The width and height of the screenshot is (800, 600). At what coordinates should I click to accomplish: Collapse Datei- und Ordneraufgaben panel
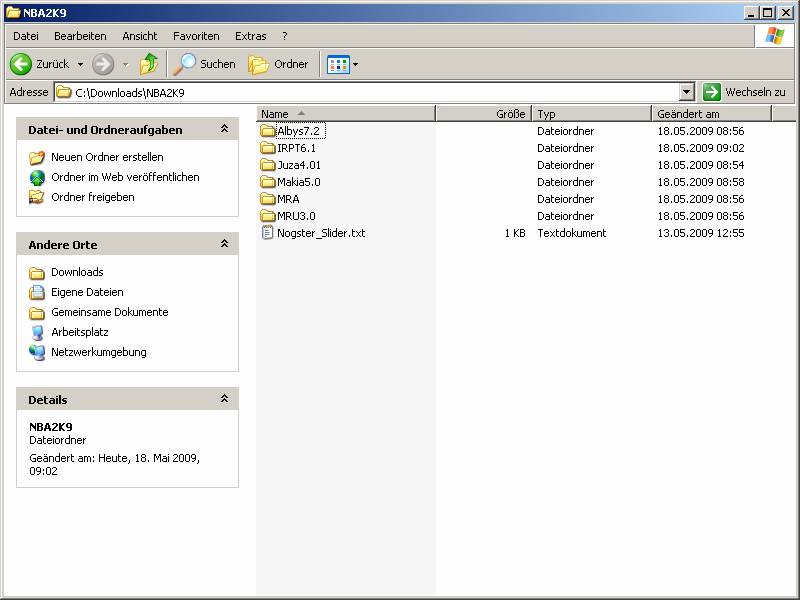pyautogui.click(x=224, y=129)
